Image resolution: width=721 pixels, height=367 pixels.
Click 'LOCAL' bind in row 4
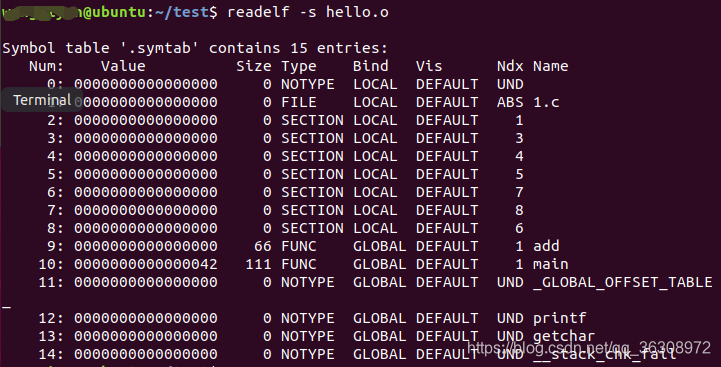tap(375, 156)
